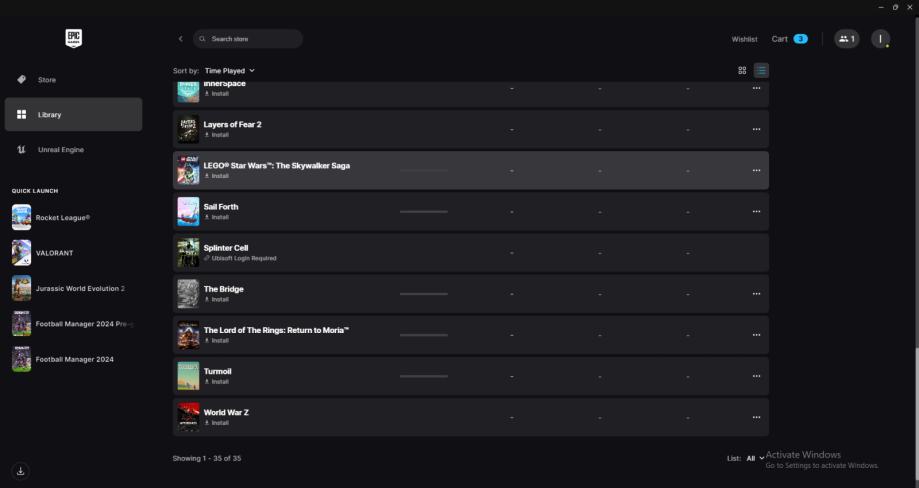This screenshot has width=919, height=488.
Task: Open the friends list icon
Action: pyautogui.click(x=846, y=39)
